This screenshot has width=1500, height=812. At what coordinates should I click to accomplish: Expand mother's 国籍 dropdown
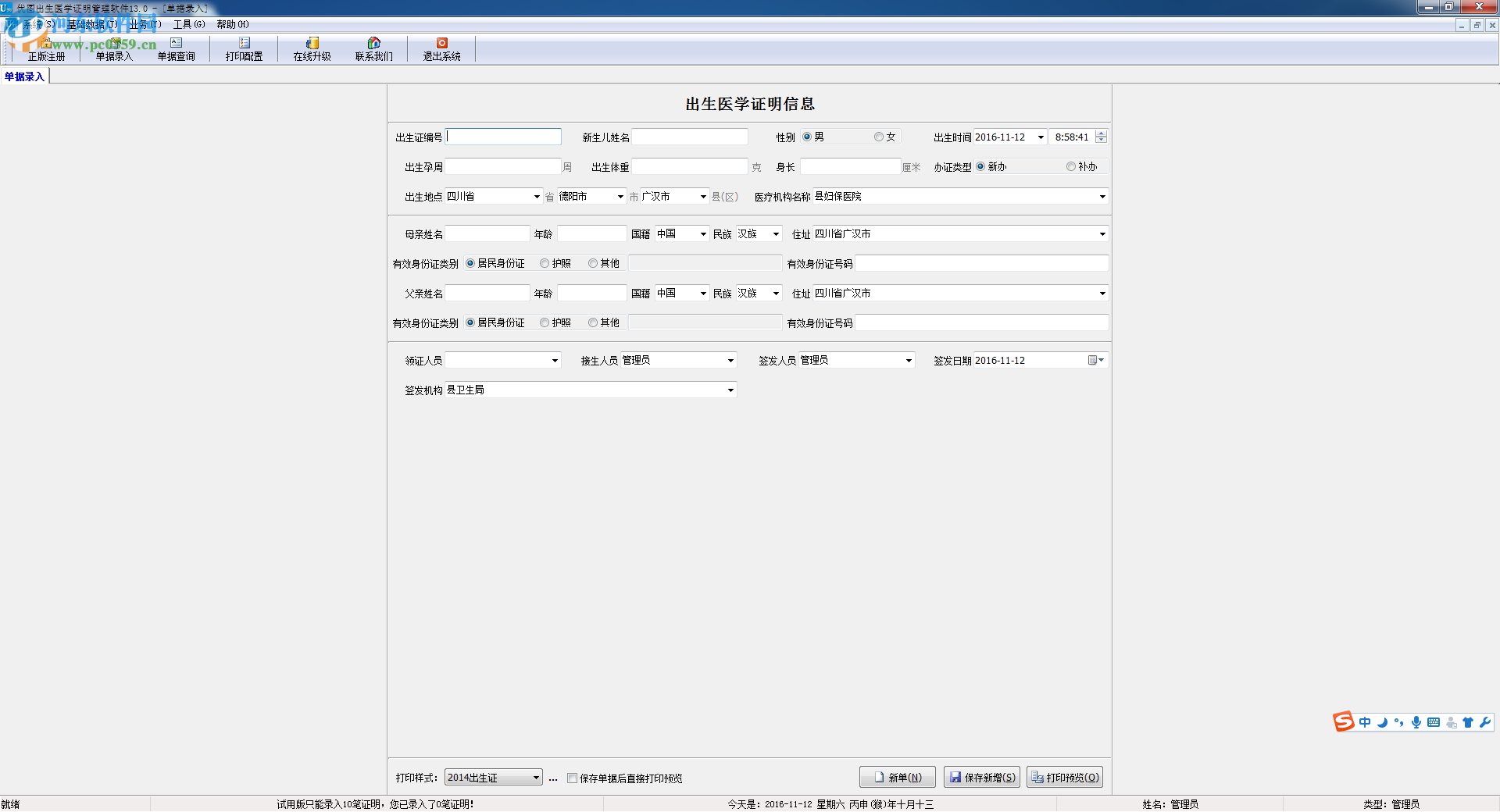point(703,234)
